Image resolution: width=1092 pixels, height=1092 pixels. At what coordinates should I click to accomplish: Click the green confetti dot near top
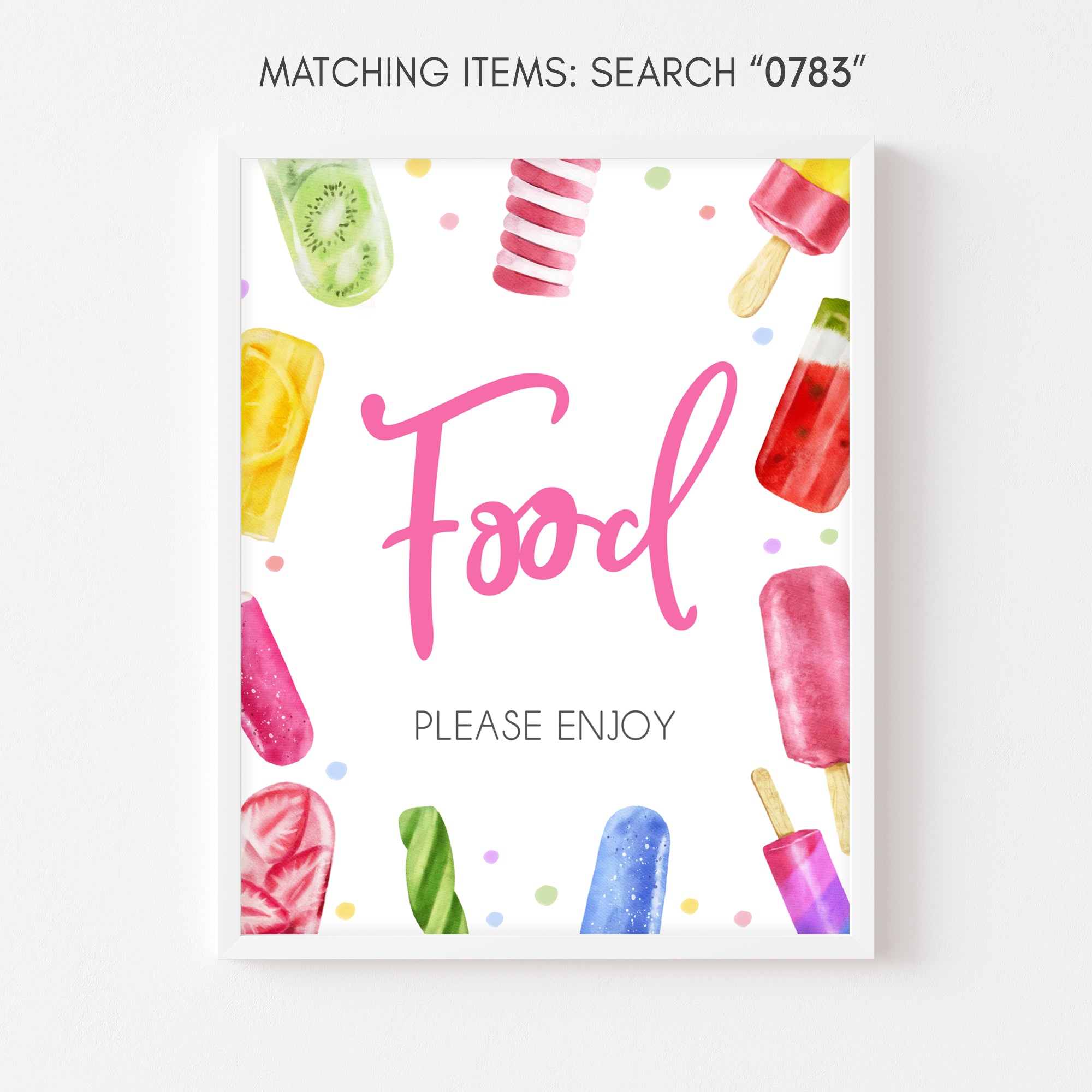coord(657,177)
